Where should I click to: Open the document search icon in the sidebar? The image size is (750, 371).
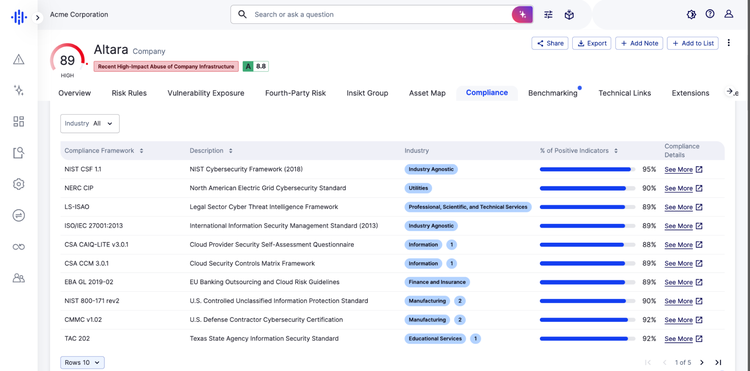[19, 153]
